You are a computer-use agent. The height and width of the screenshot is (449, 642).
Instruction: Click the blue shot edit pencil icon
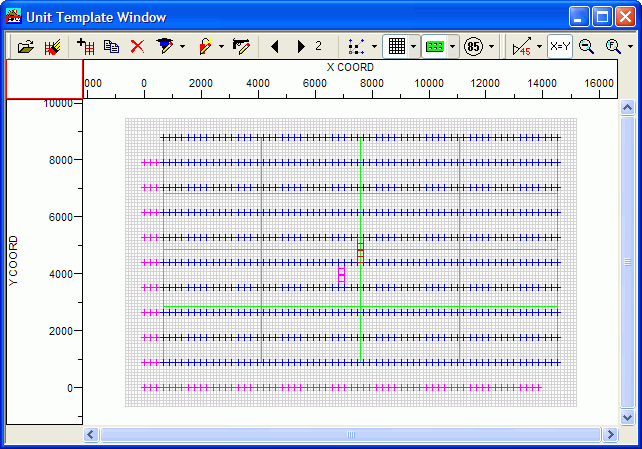click(x=165, y=46)
